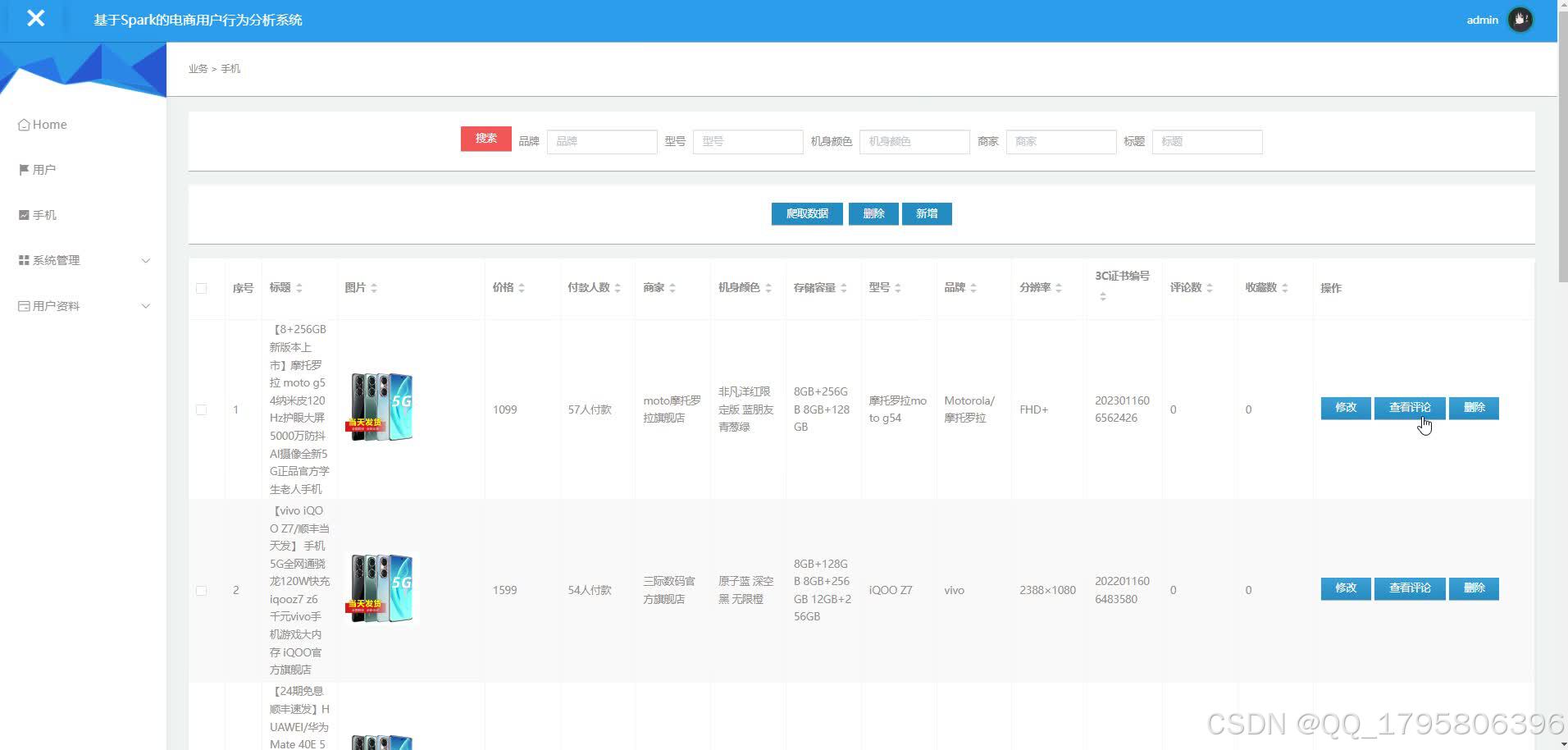Click the card icon beside 用户资料
Image resolution: width=1568 pixels, height=750 pixels.
(24, 306)
